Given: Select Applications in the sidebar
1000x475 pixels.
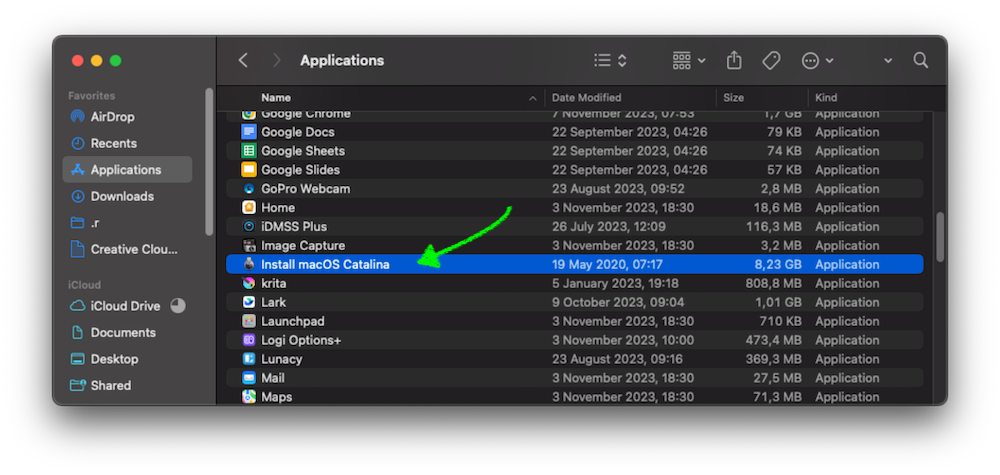Looking at the screenshot, I should click(127, 170).
